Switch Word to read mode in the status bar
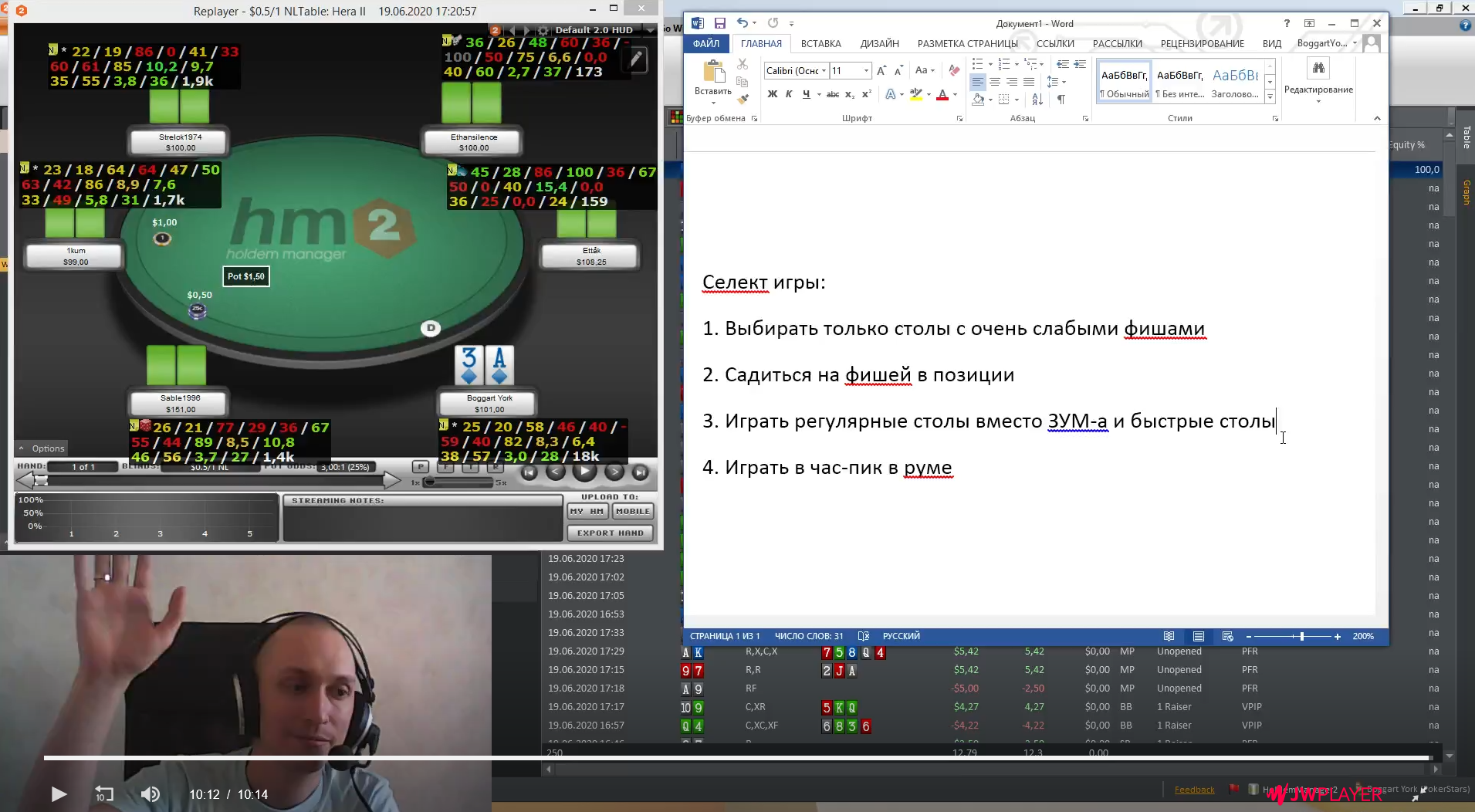 tap(1169, 636)
